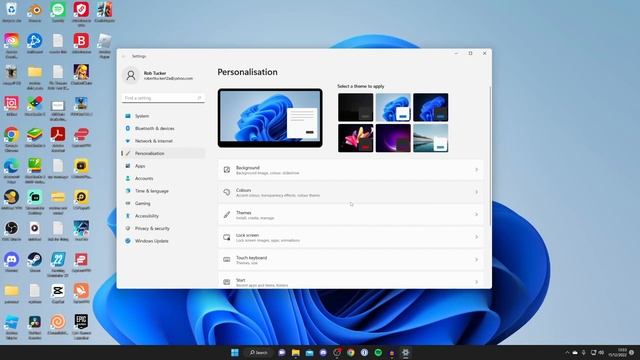
Task: Expand the Touch keyboard row chevron
Action: click(476, 260)
